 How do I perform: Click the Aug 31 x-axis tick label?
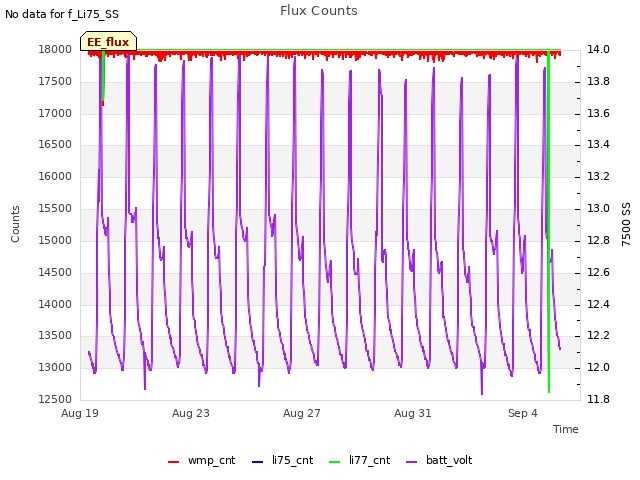point(413,413)
